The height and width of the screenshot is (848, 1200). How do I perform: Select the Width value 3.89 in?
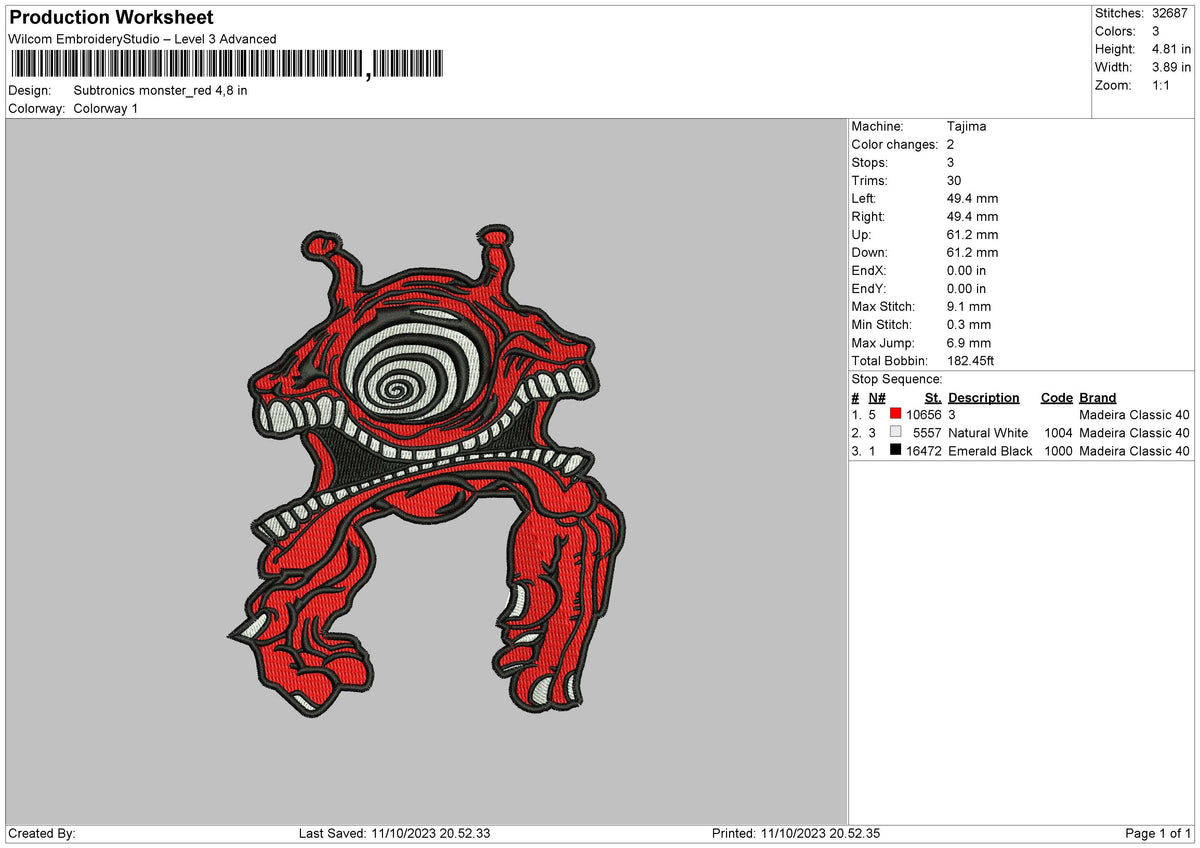click(1171, 67)
